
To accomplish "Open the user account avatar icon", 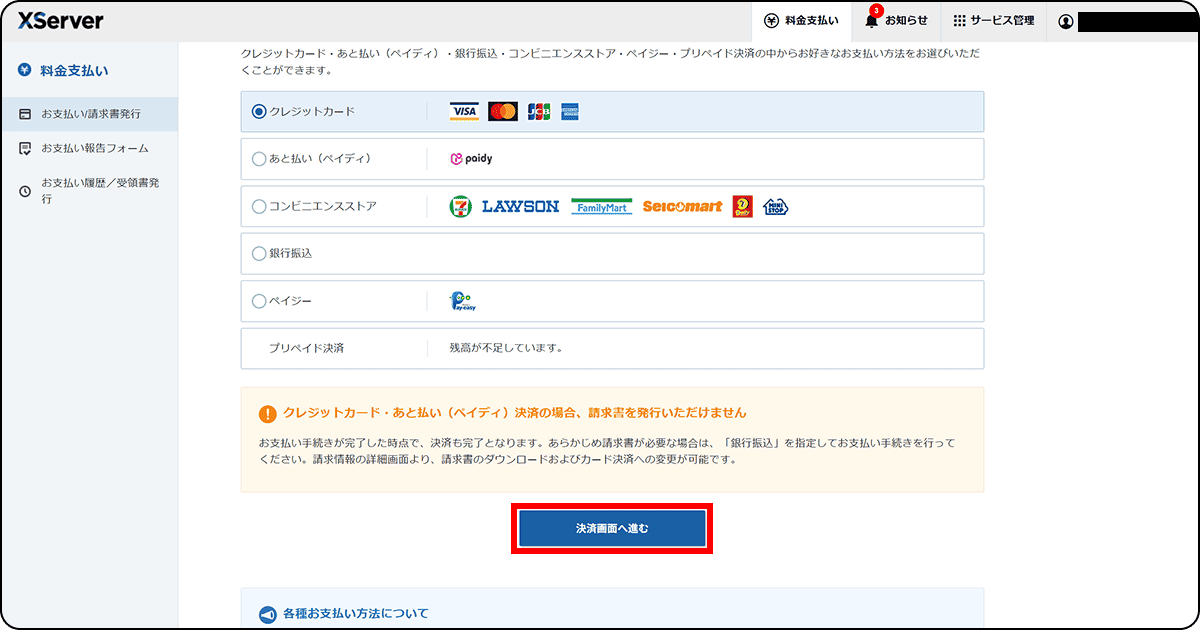I will click(1066, 21).
